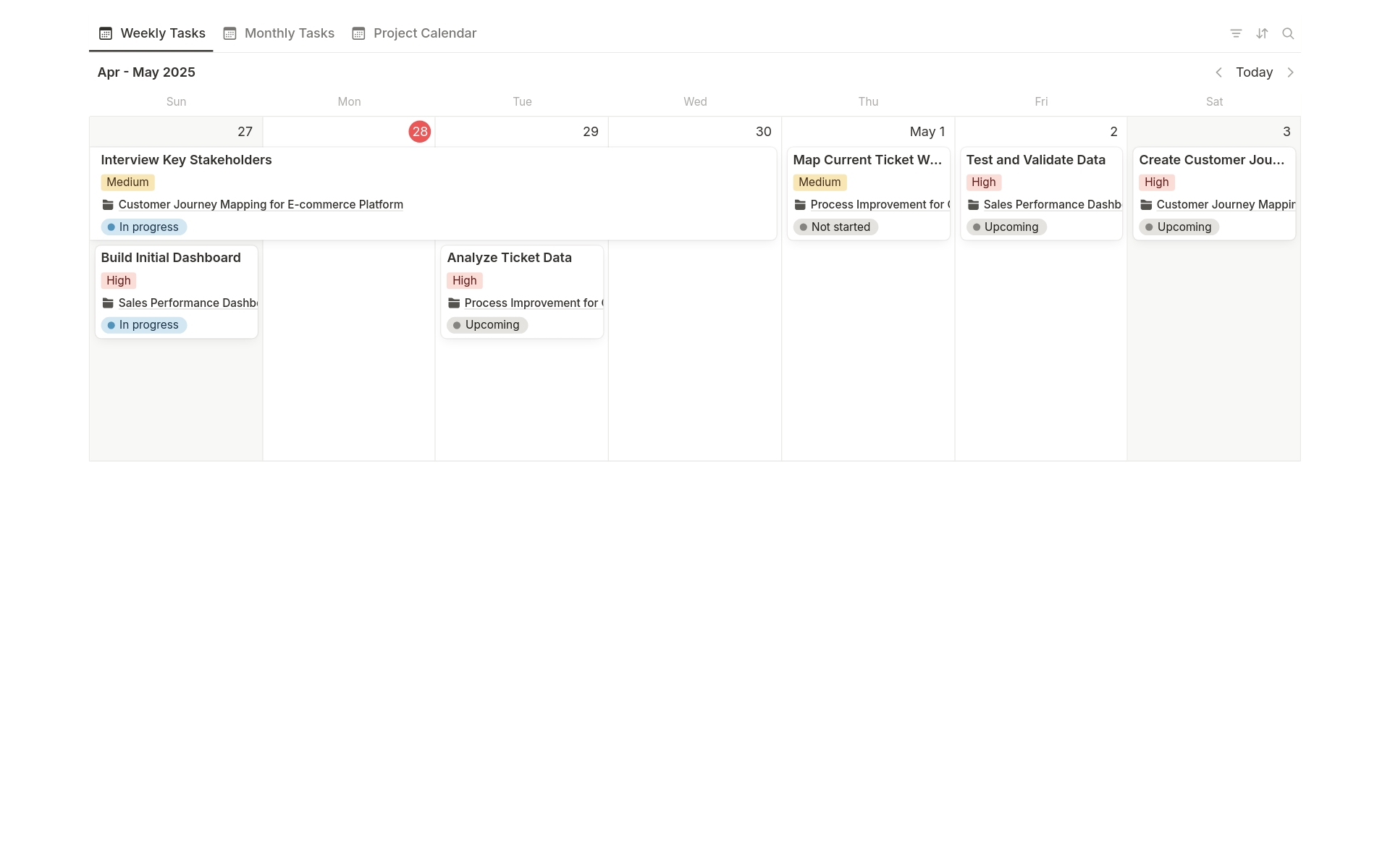Click the Today button

tap(1254, 72)
